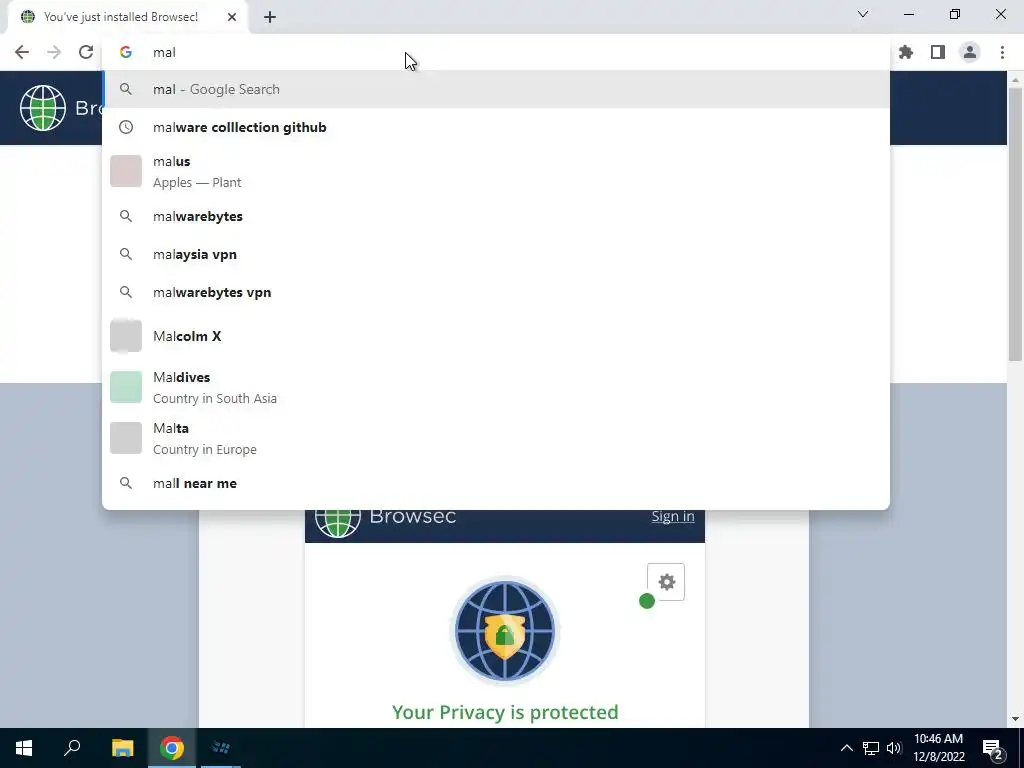Open the volume tray icon
1024x768 pixels.
click(894, 748)
